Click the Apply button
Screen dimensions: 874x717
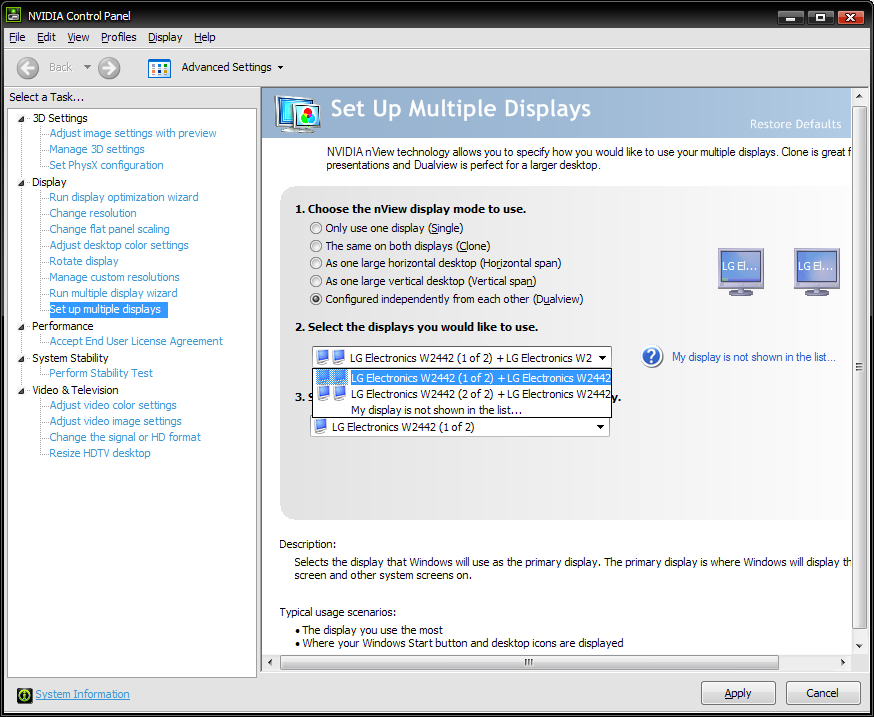tap(738, 693)
